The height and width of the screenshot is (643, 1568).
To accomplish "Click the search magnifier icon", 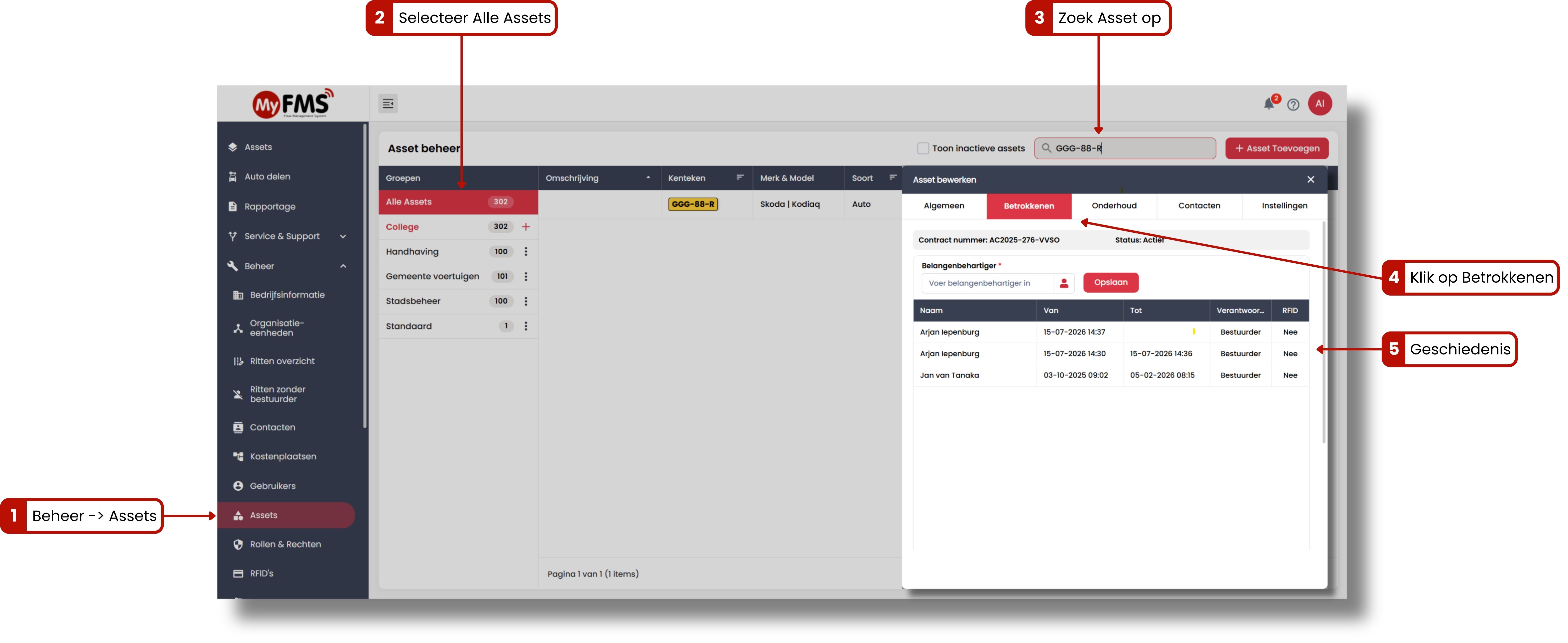I will (x=1046, y=148).
